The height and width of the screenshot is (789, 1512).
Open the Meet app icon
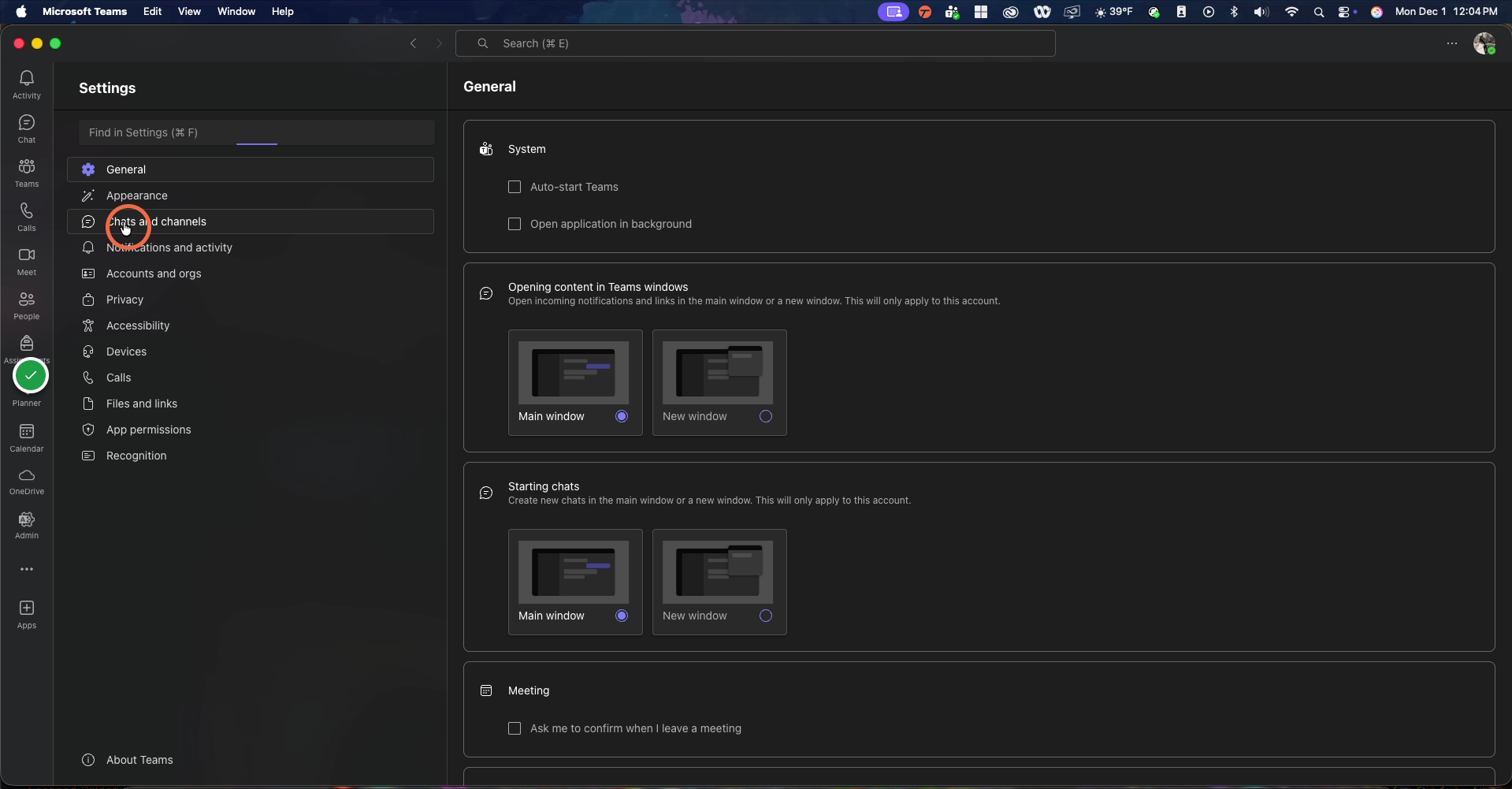click(x=27, y=261)
